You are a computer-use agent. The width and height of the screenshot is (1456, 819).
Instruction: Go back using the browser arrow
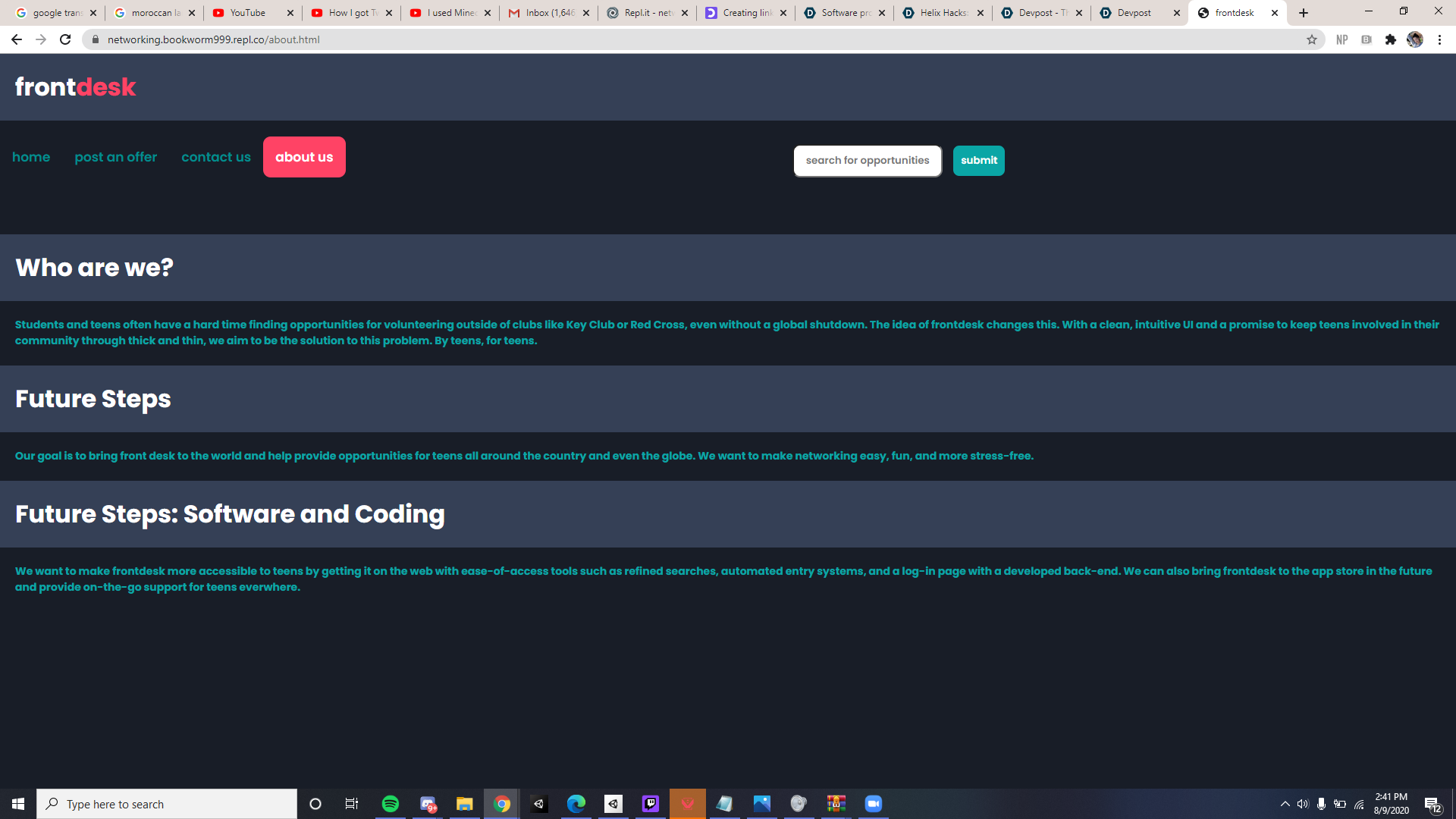click(x=16, y=39)
